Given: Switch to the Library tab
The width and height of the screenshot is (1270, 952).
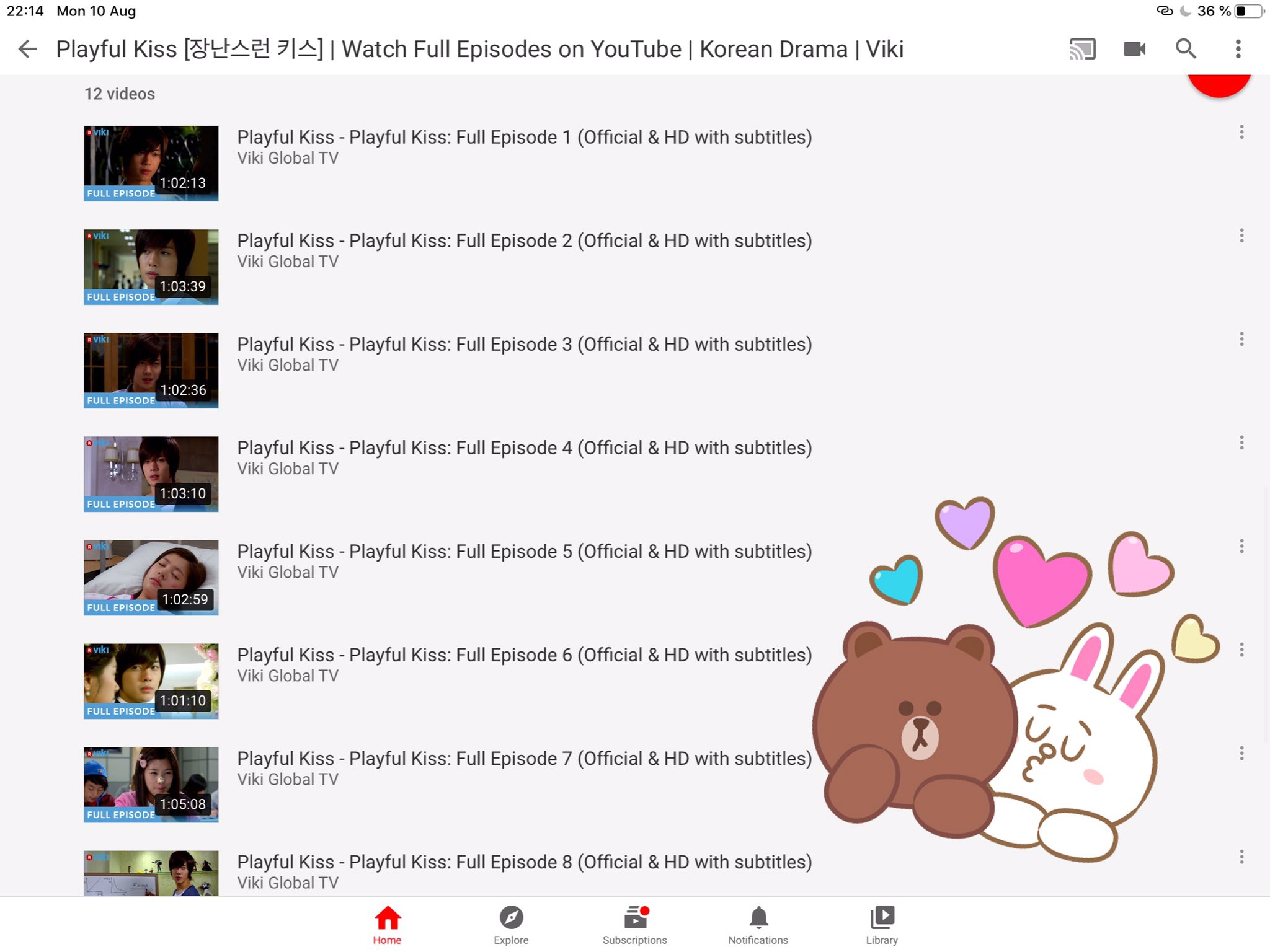Looking at the screenshot, I should coord(882,925).
